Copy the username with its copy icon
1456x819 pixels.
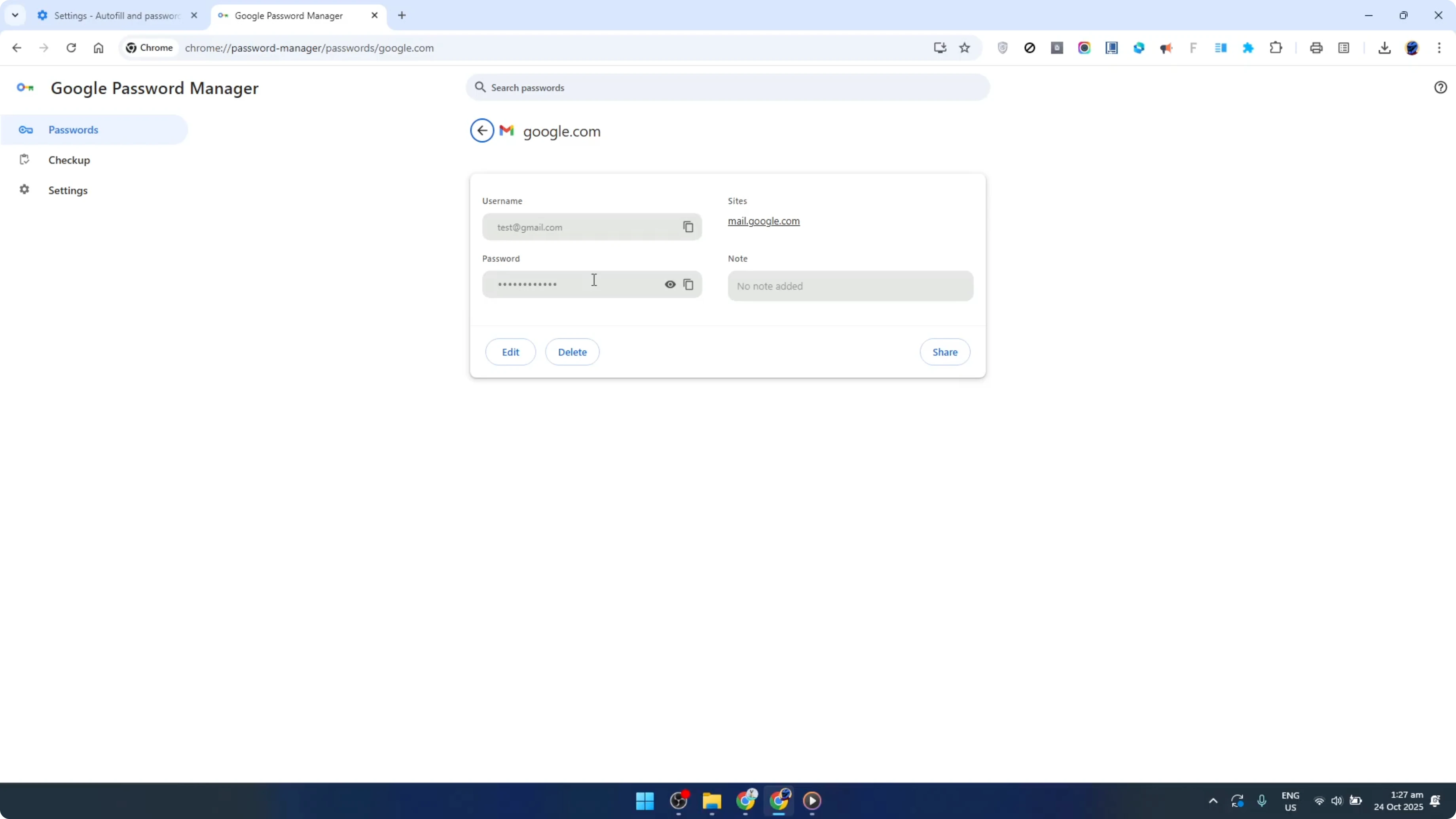tap(688, 227)
